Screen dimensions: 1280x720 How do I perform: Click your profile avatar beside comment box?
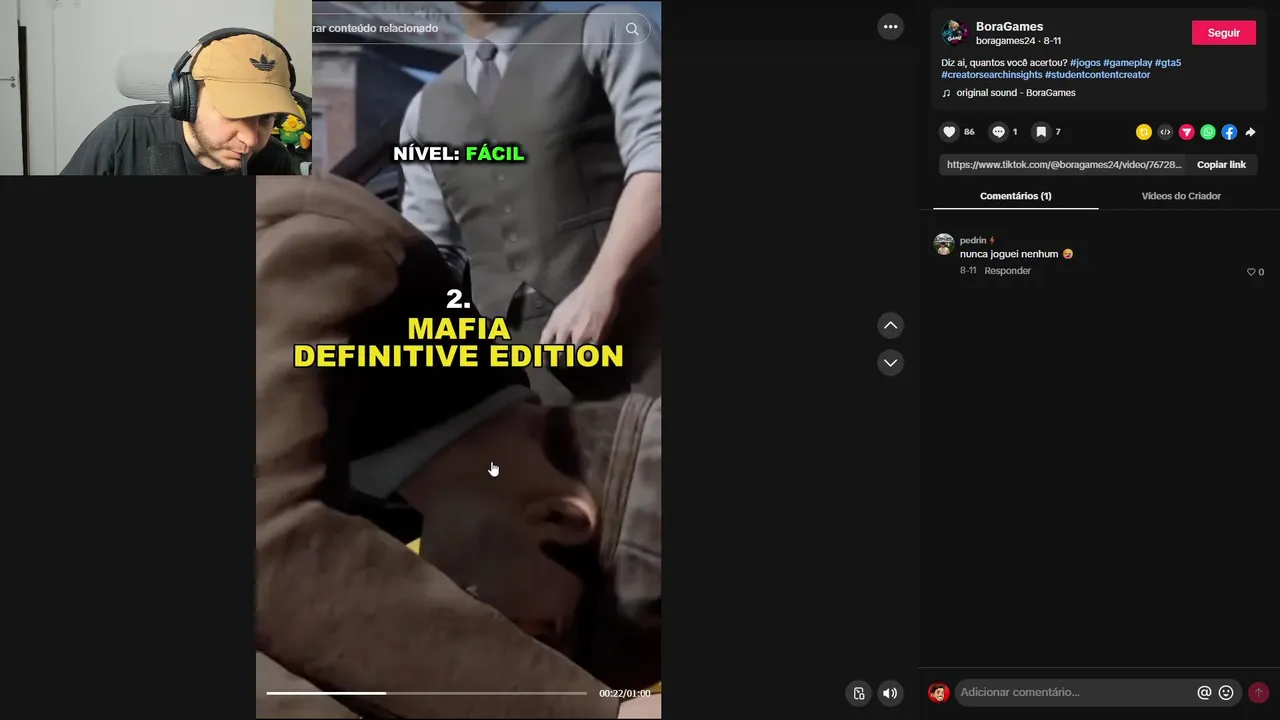(x=938, y=692)
